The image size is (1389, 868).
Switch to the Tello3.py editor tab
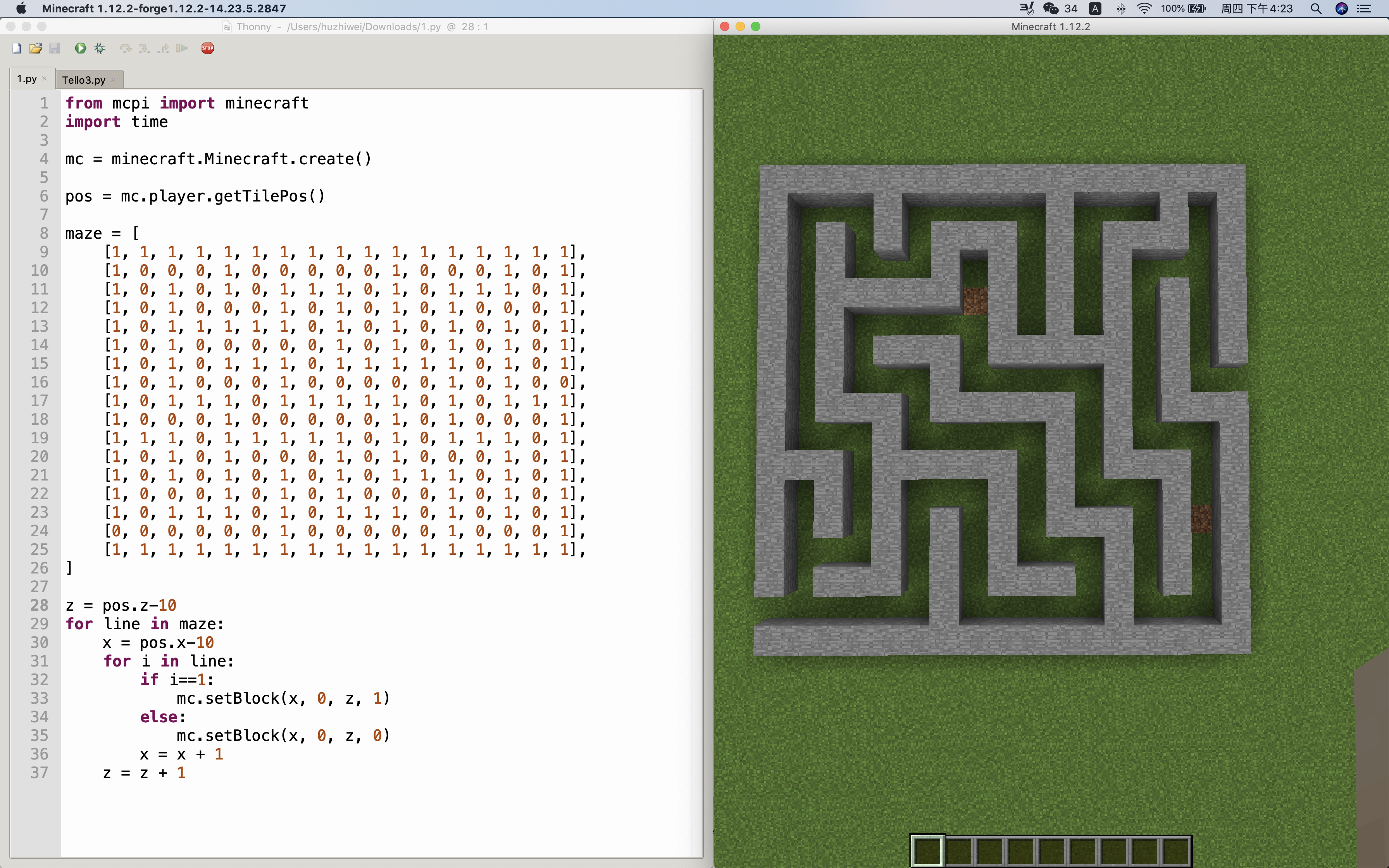[x=84, y=80]
